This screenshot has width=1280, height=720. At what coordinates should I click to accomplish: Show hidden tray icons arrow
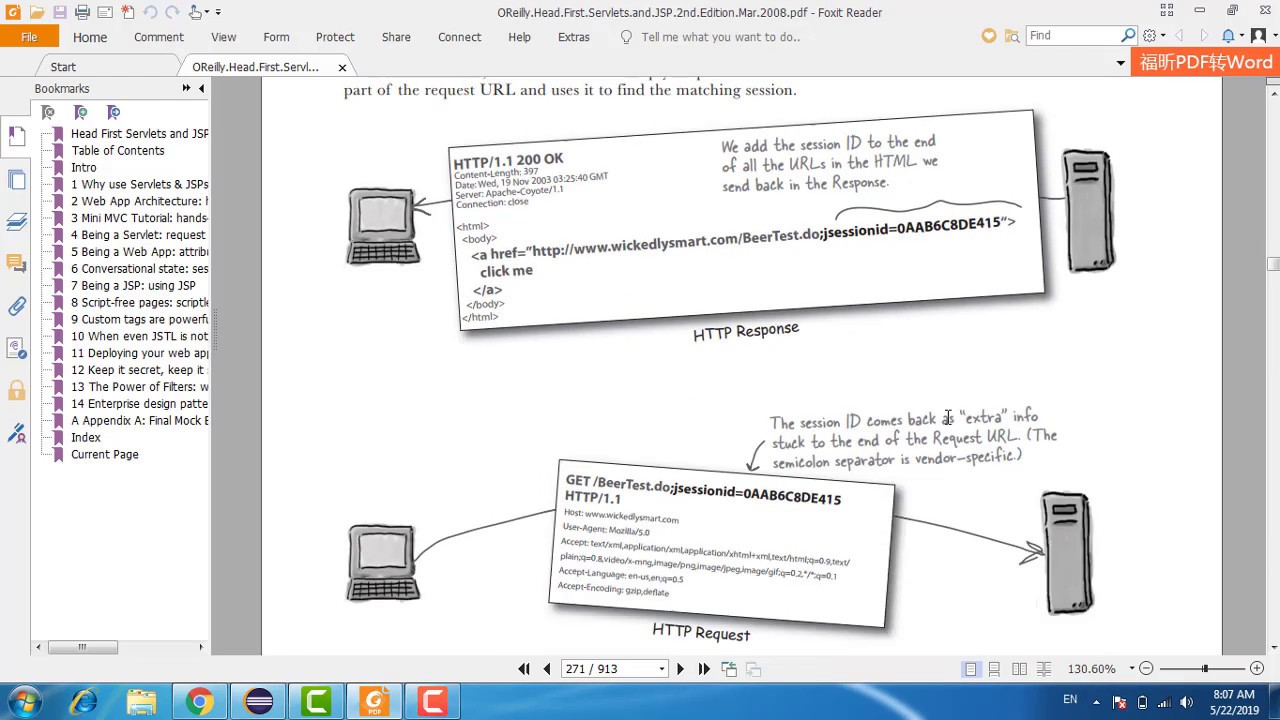1097,701
